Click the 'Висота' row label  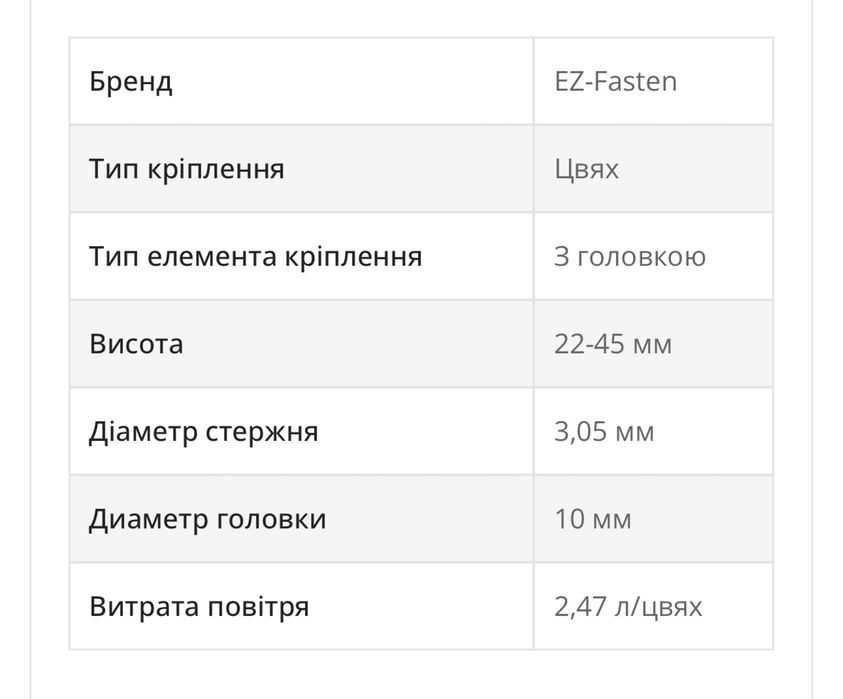[136, 344]
